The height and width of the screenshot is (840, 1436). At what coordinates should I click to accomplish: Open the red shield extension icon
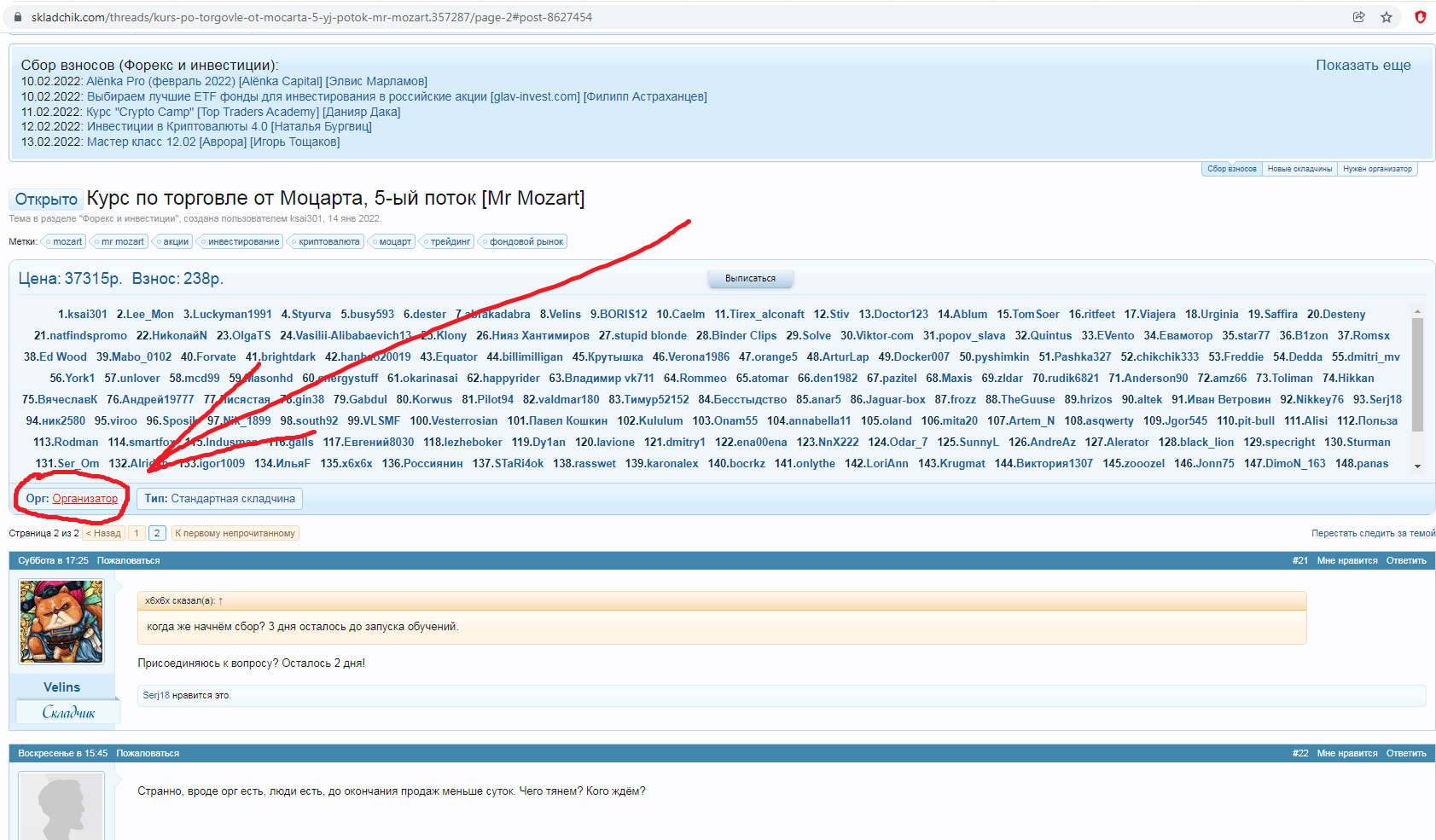coord(1421,17)
